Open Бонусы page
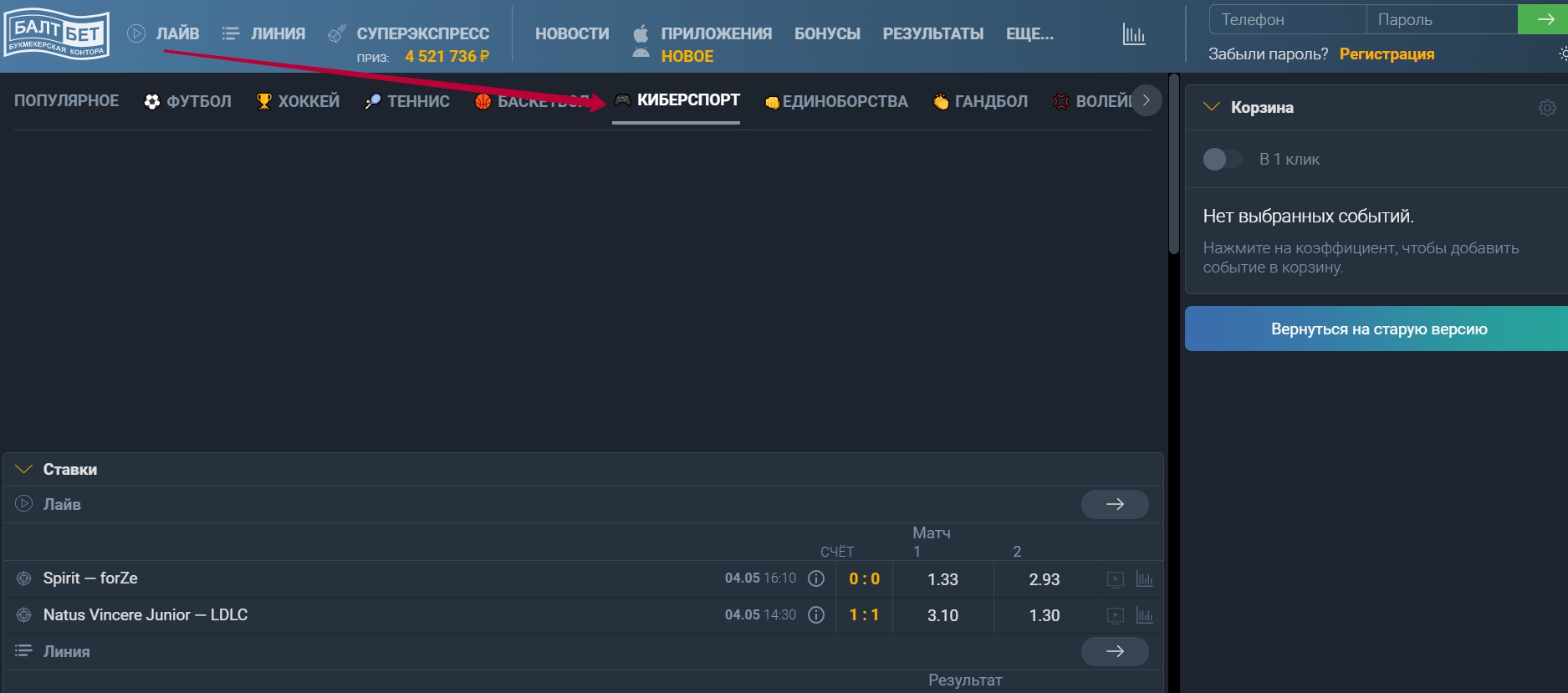The width and height of the screenshot is (1568, 693). tap(827, 33)
